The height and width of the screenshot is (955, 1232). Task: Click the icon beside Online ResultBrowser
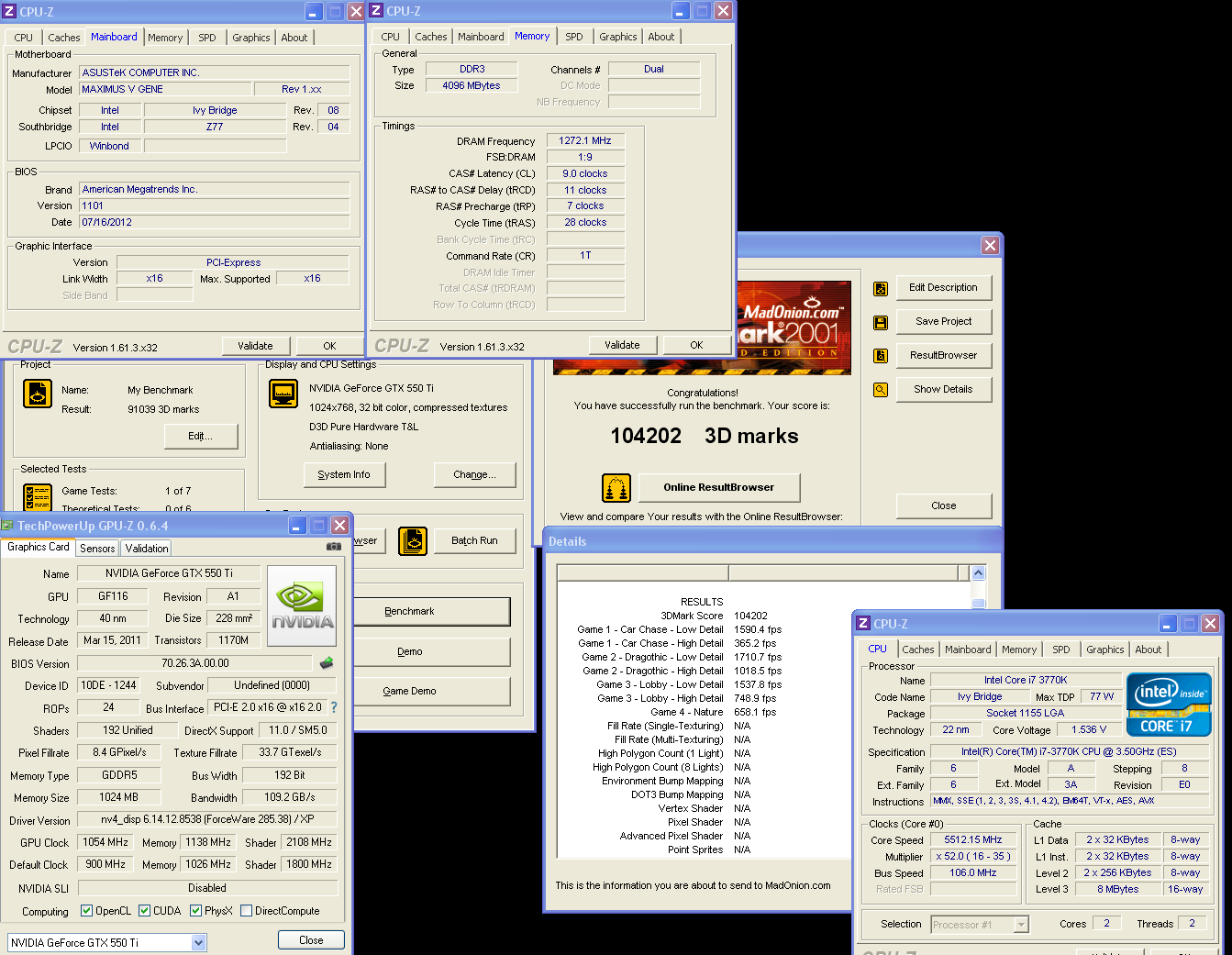[x=616, y=488]
